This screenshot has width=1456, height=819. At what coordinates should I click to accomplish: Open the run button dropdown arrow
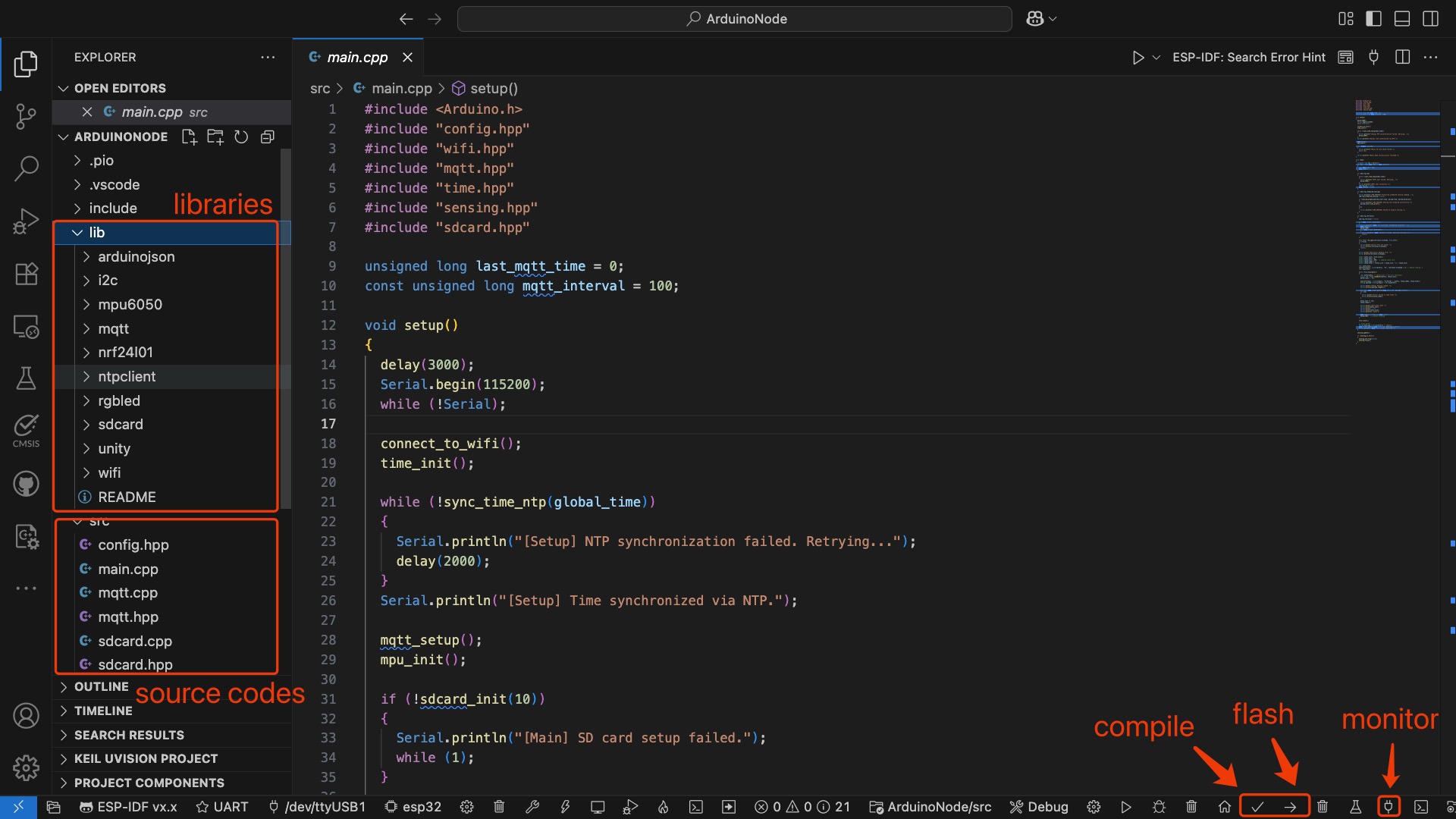coord(1156,58)
